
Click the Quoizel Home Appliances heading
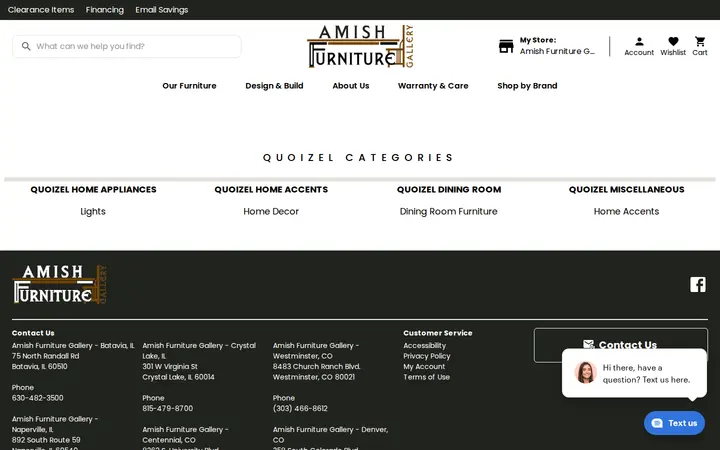click(x=93, y=190)
